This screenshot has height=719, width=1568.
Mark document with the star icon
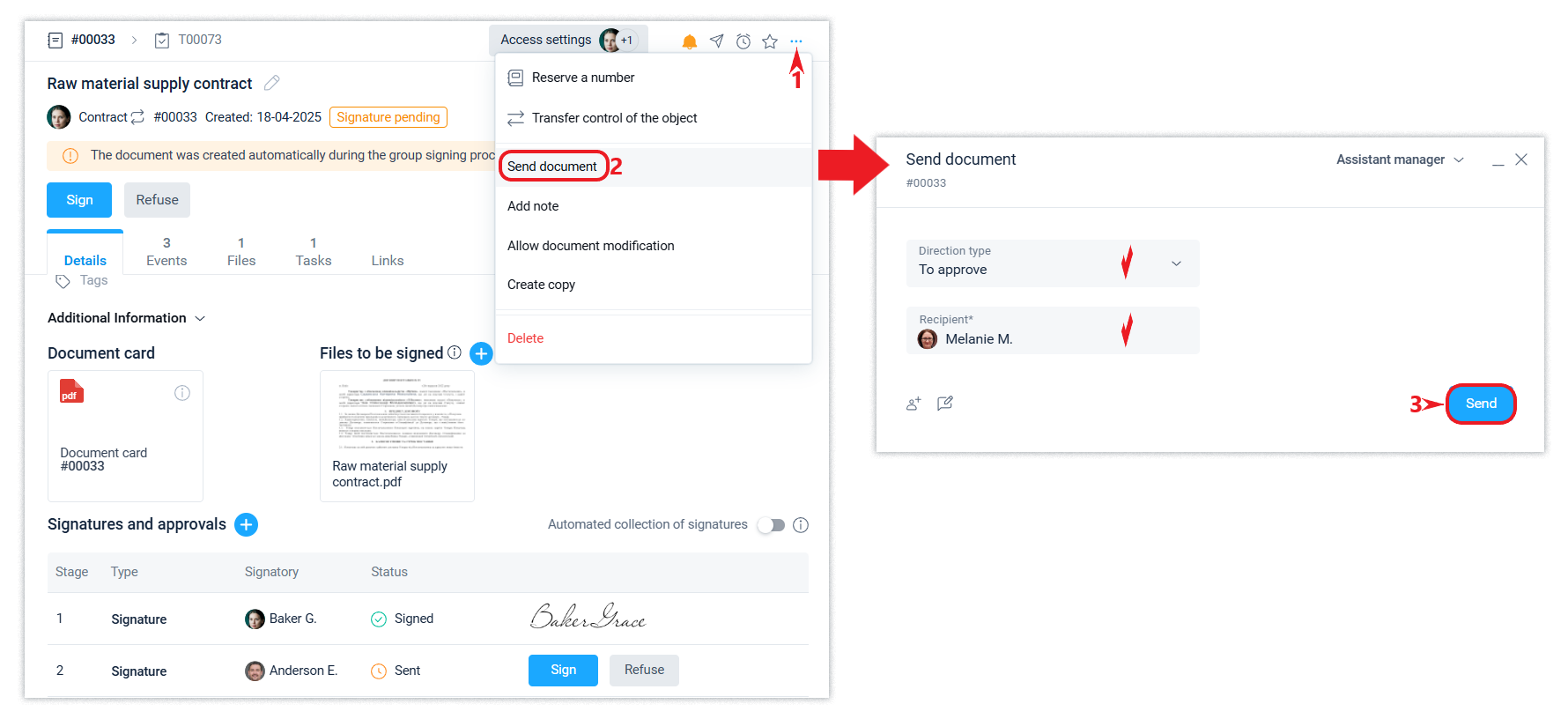click(x=770, y=41)
